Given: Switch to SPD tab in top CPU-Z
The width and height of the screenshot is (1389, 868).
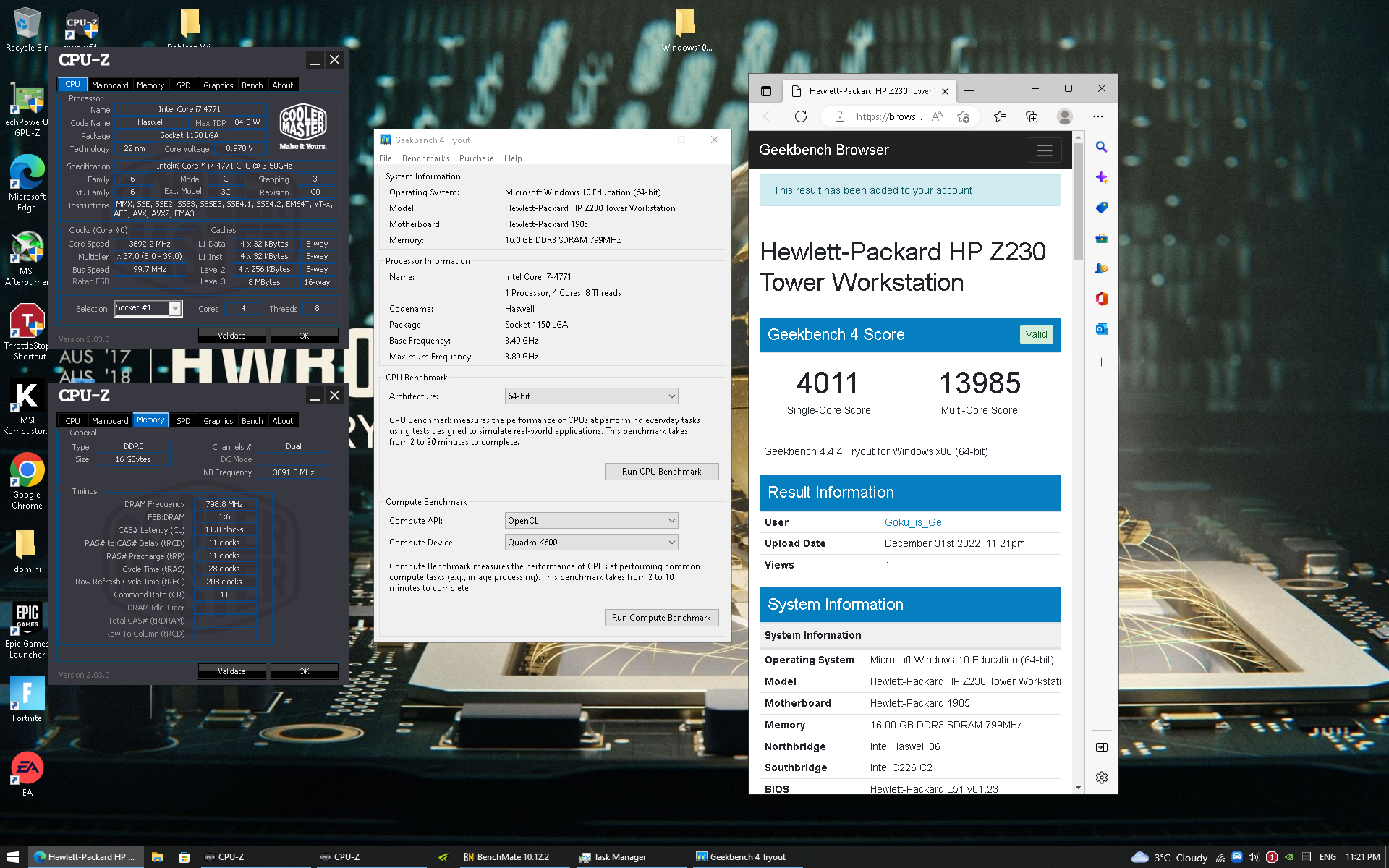Looking at the screenshot, I should (184, 85).
